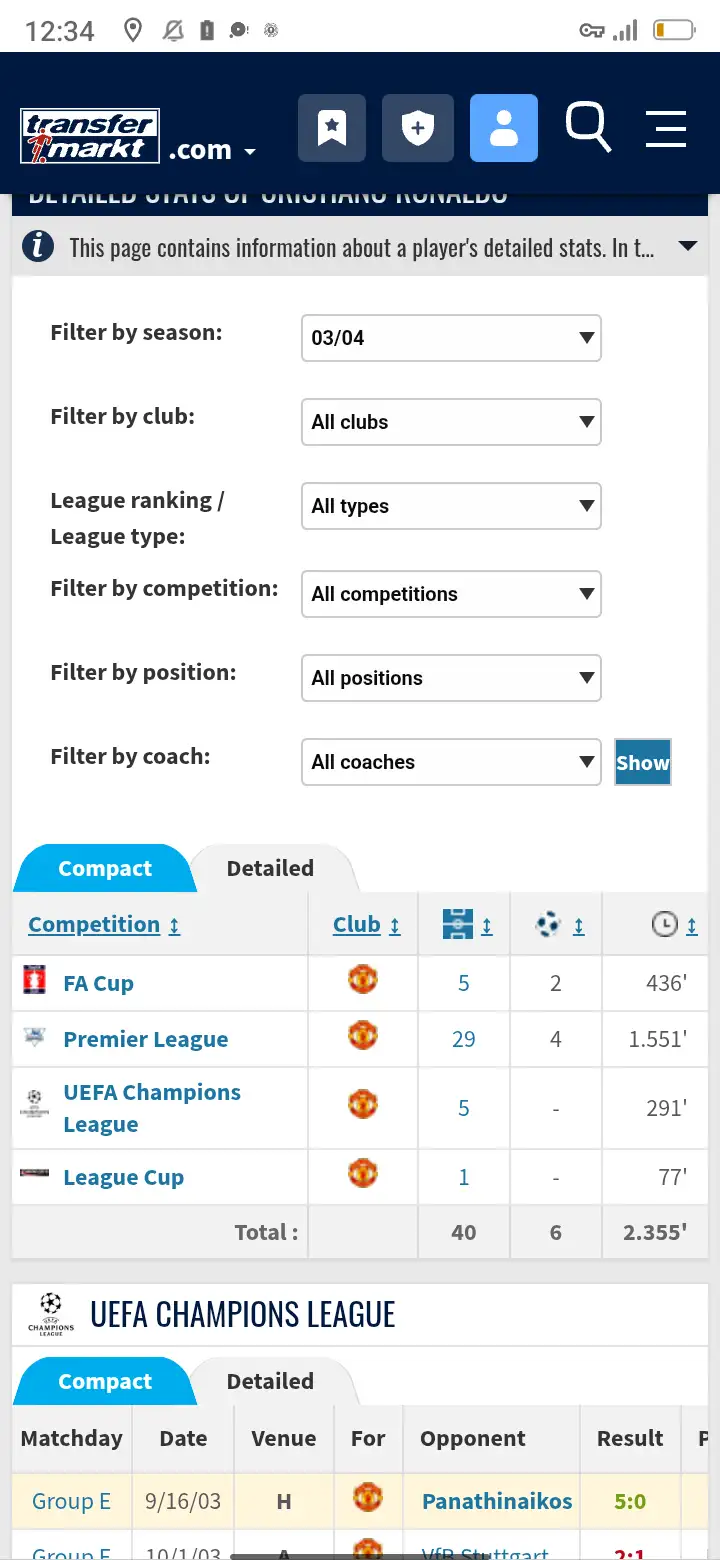Open the All competitions dropdown

point(450,594)
